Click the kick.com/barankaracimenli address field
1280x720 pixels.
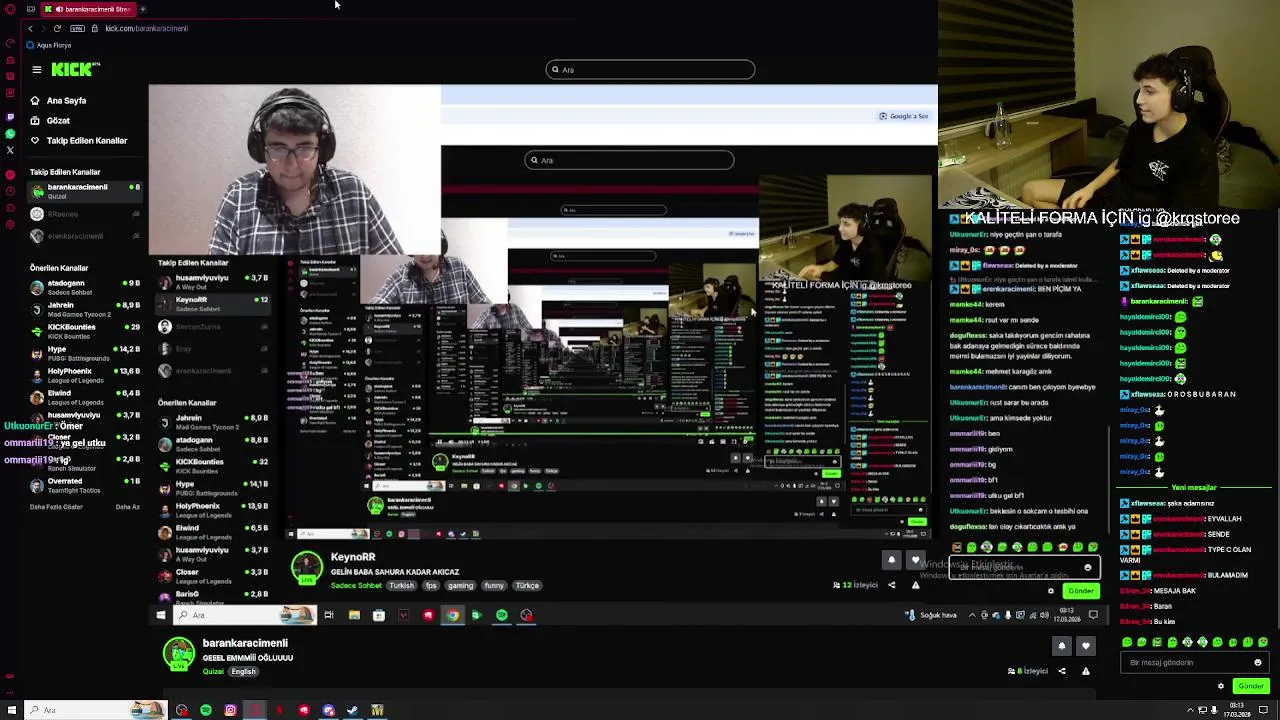tap(146, 28)
